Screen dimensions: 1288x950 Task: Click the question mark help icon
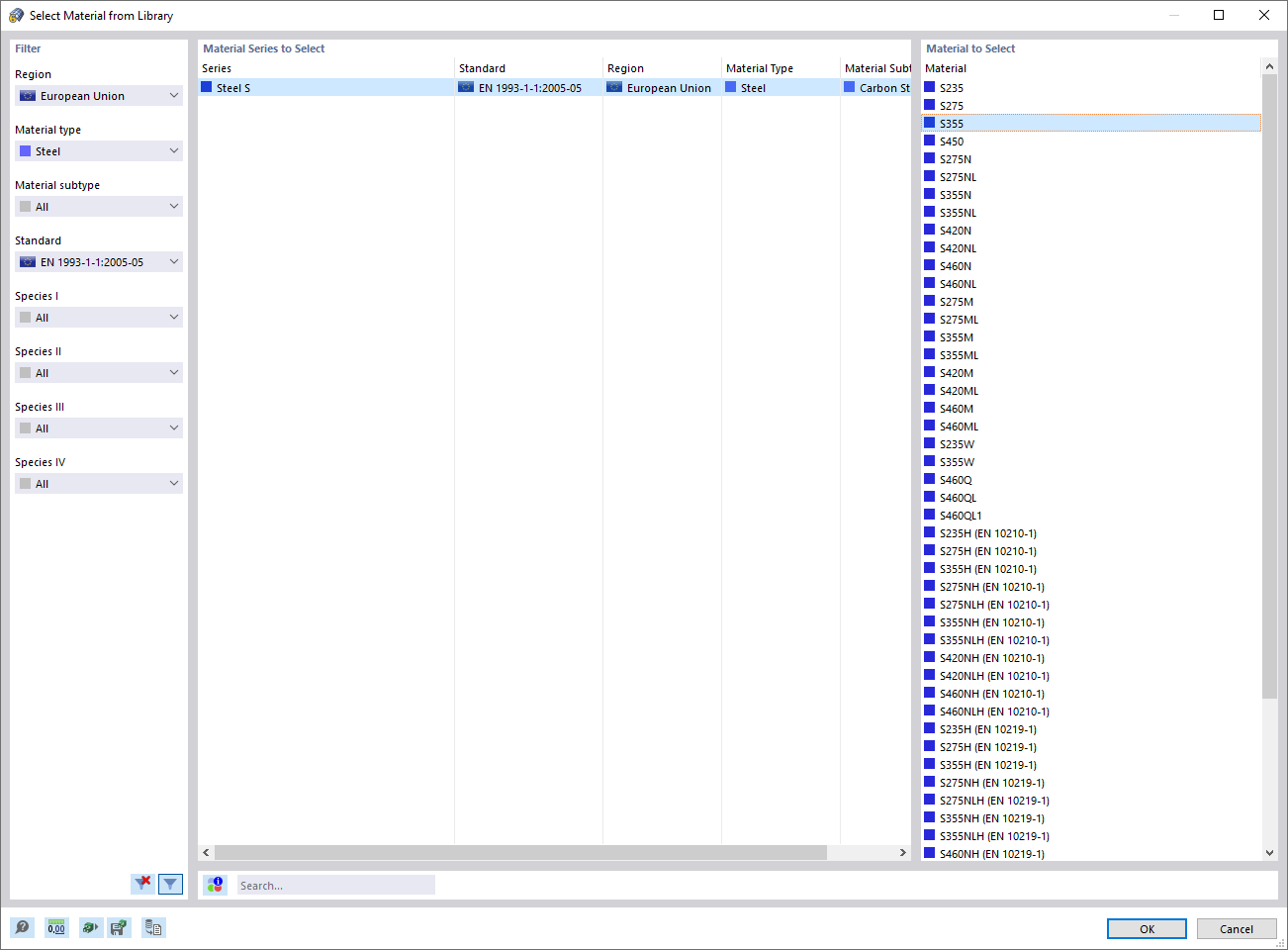pos(21,927)
